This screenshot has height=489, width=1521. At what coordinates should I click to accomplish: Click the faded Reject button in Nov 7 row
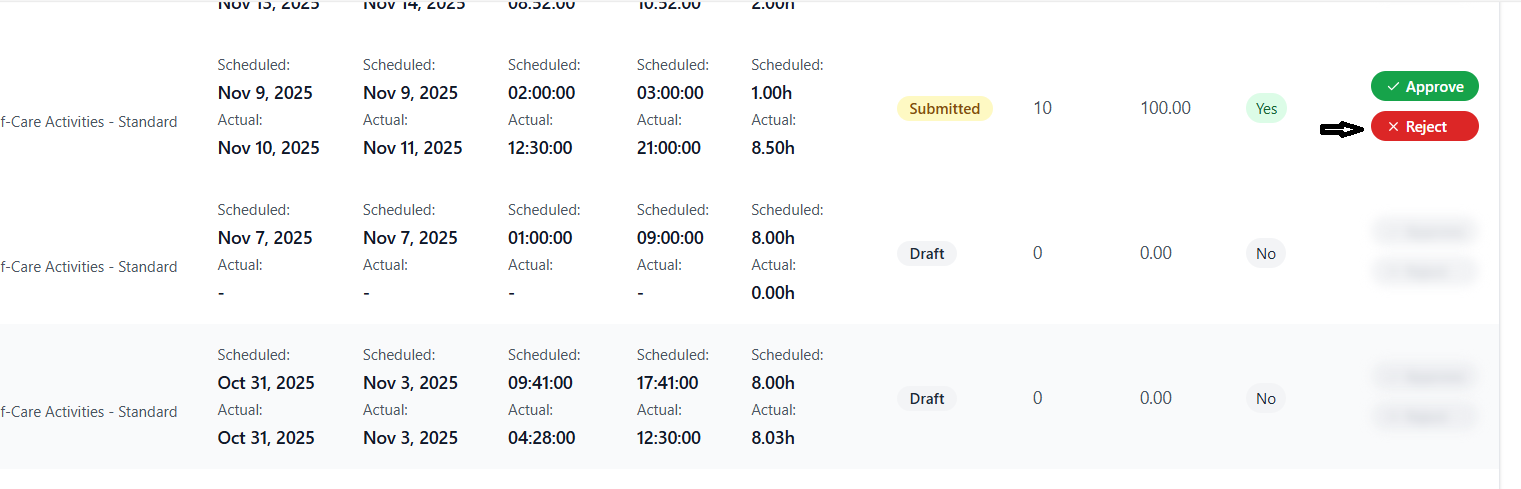(x=1424, y=271)
